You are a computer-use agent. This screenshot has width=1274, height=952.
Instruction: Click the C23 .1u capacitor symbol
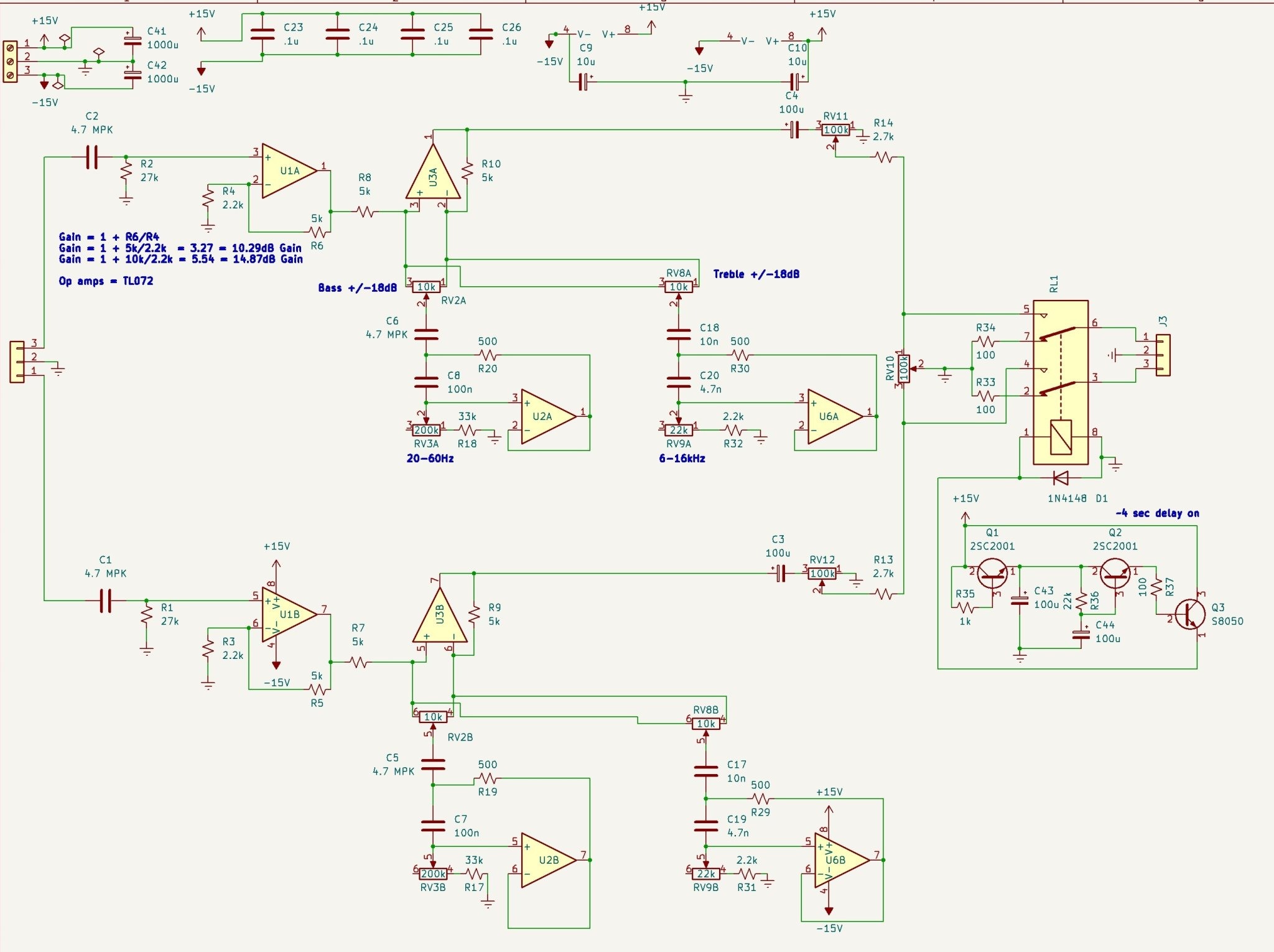pyautogui.click(x=262, y=34)
